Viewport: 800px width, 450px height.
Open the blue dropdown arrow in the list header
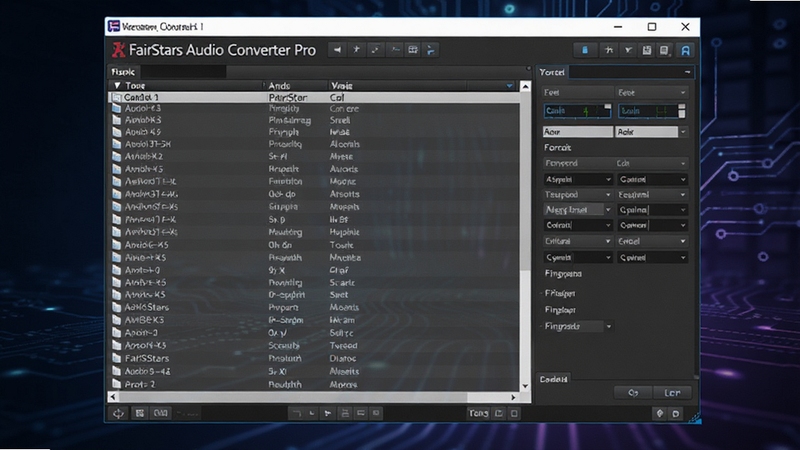[x=509, y=86]
